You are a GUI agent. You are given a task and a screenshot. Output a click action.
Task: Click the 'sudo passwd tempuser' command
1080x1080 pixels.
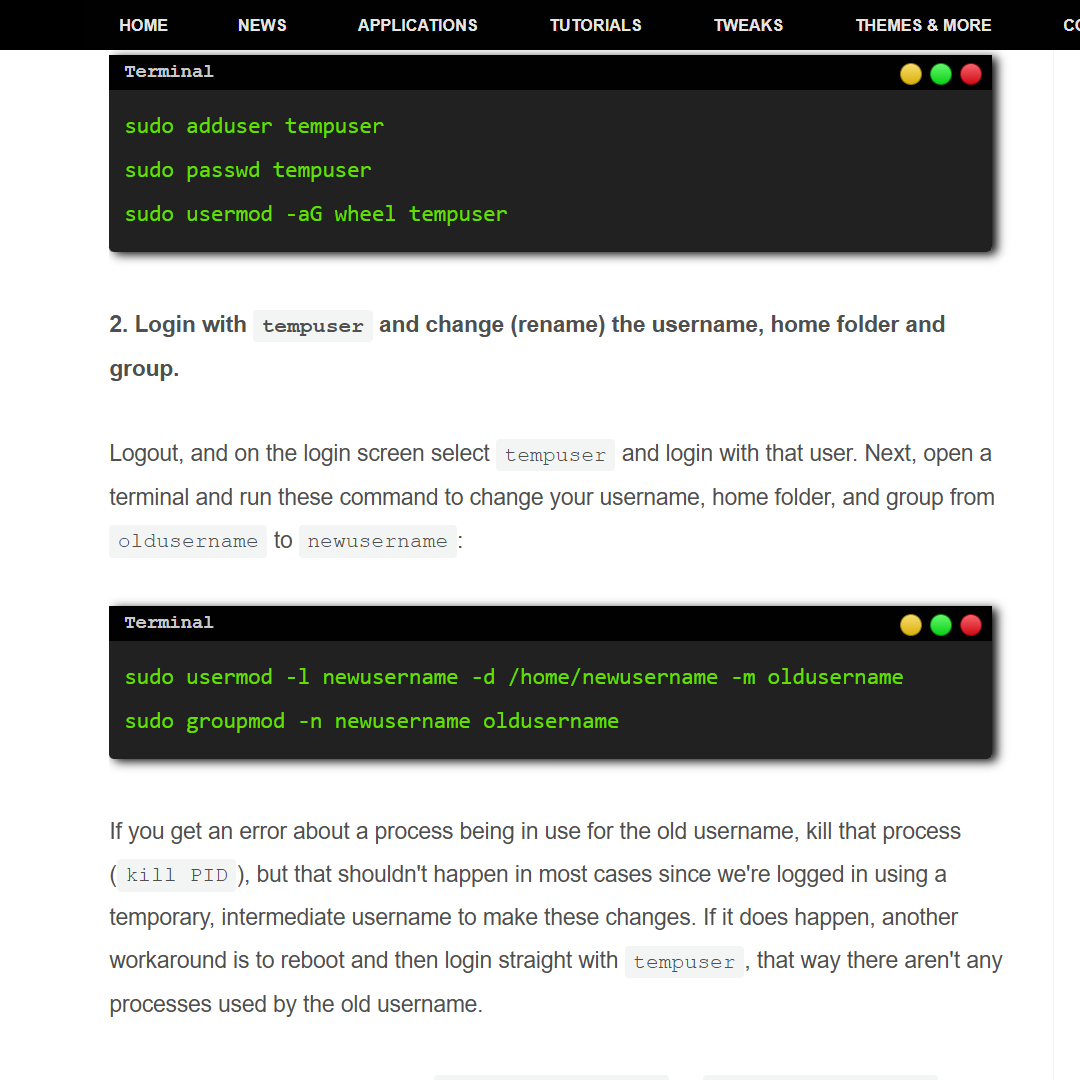pos(248,170)
